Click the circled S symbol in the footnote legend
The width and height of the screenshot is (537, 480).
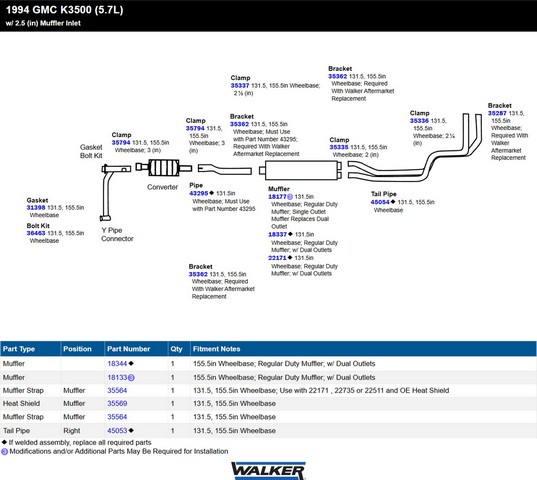point(4,452)
